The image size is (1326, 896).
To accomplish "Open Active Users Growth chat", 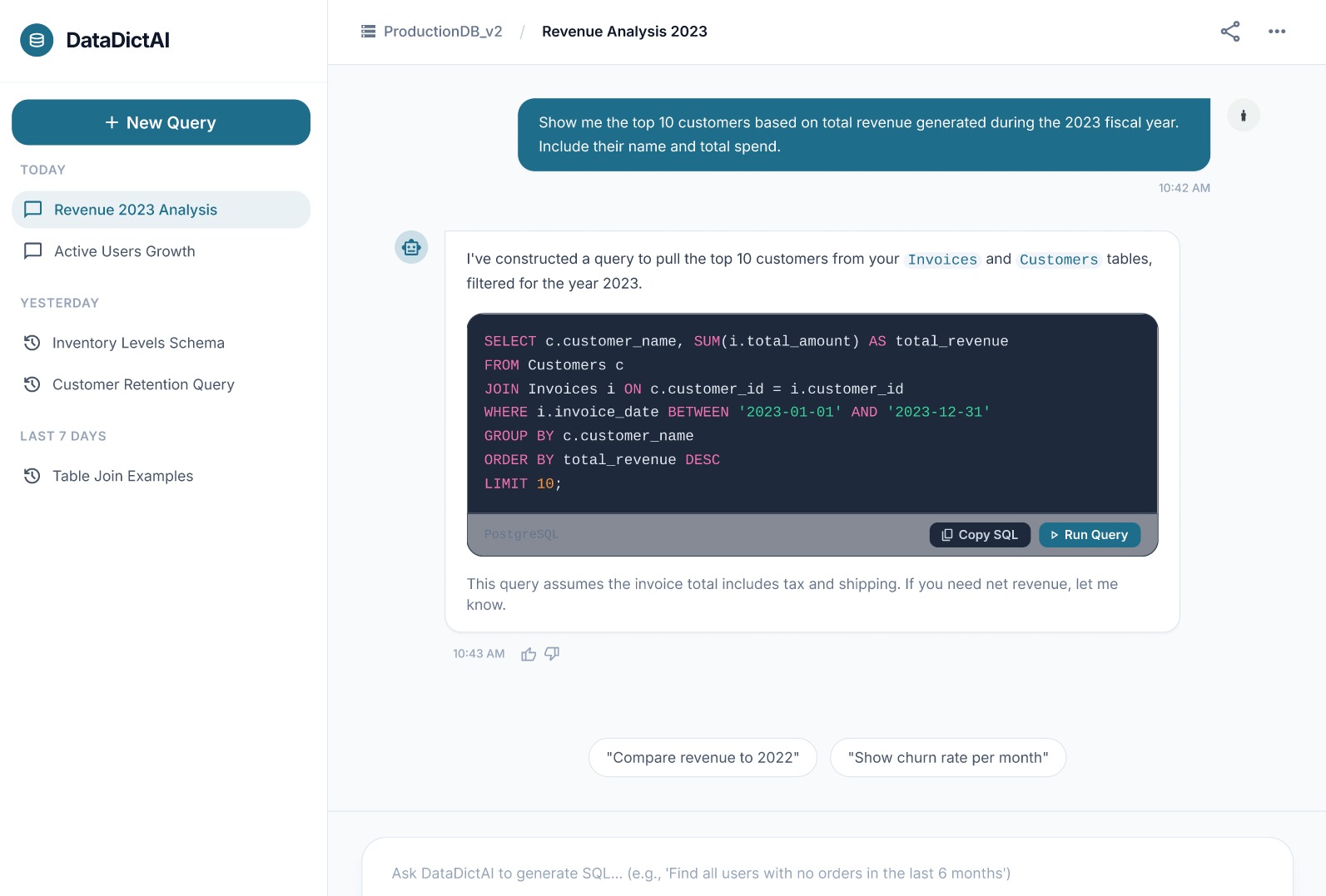I will click(x=124, y=251).
